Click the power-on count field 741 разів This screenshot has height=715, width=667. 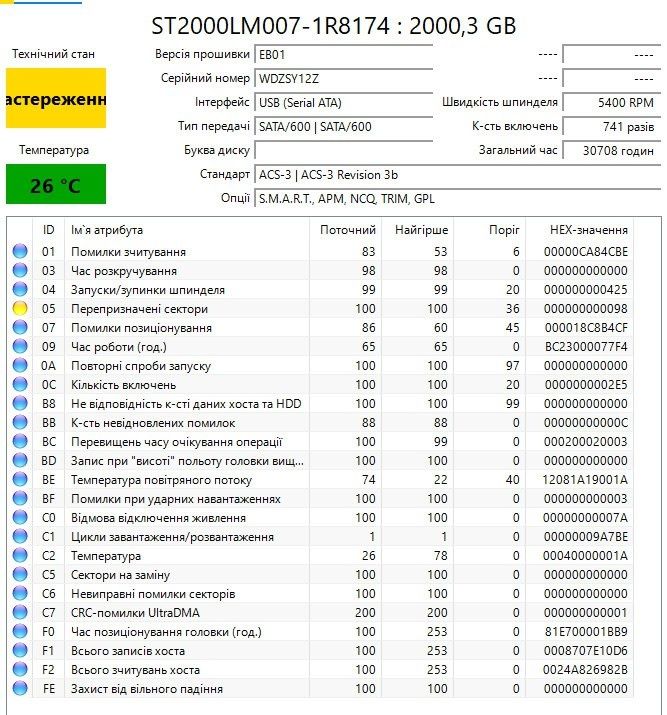coord(611,127)
